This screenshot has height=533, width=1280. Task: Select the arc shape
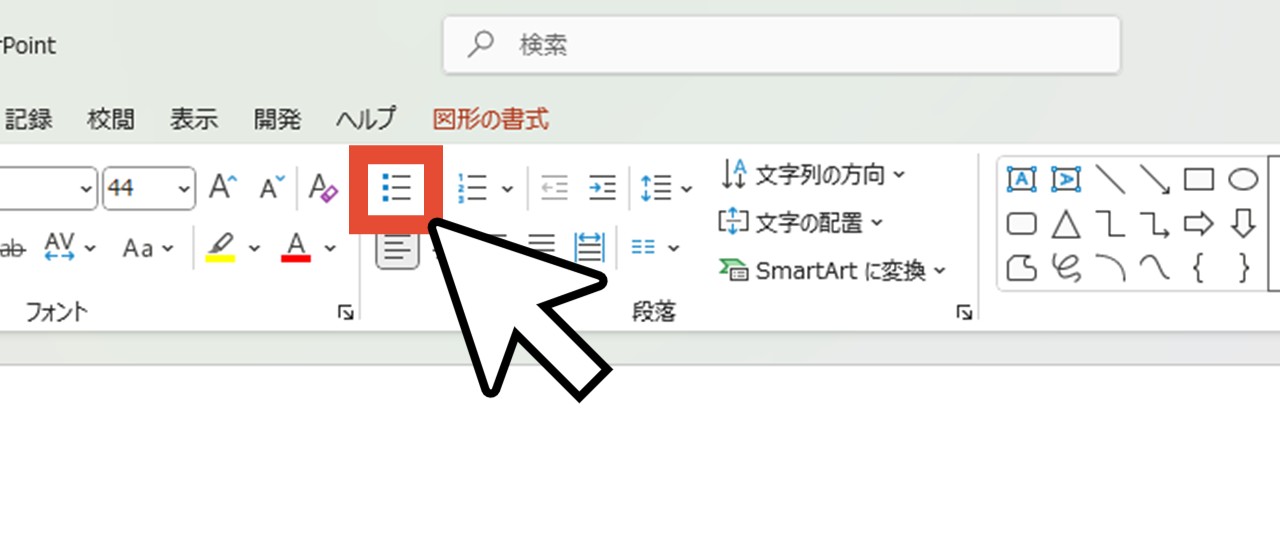tap(1110, 268)
